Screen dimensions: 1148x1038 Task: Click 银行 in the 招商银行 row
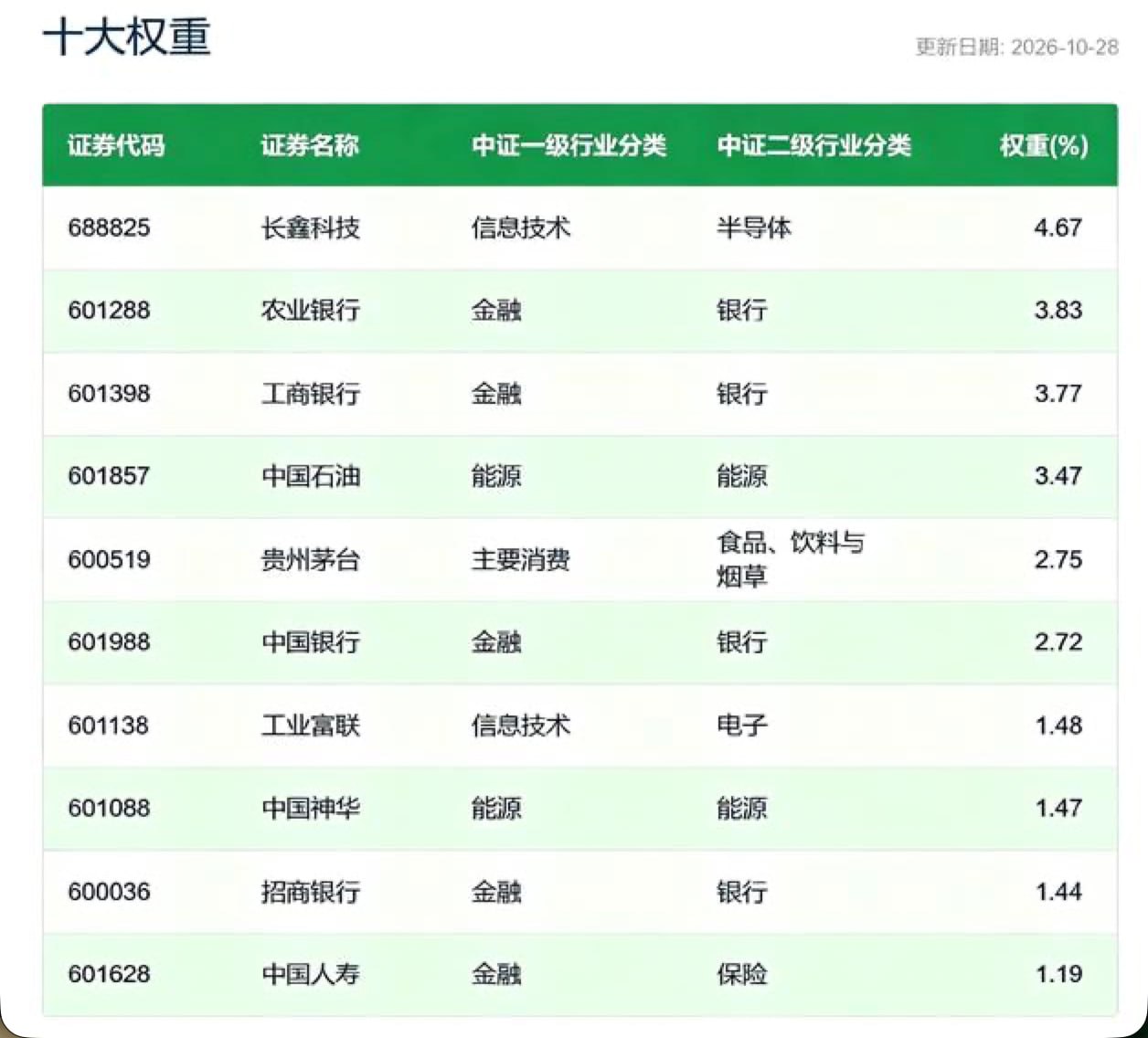coord(742,892)
